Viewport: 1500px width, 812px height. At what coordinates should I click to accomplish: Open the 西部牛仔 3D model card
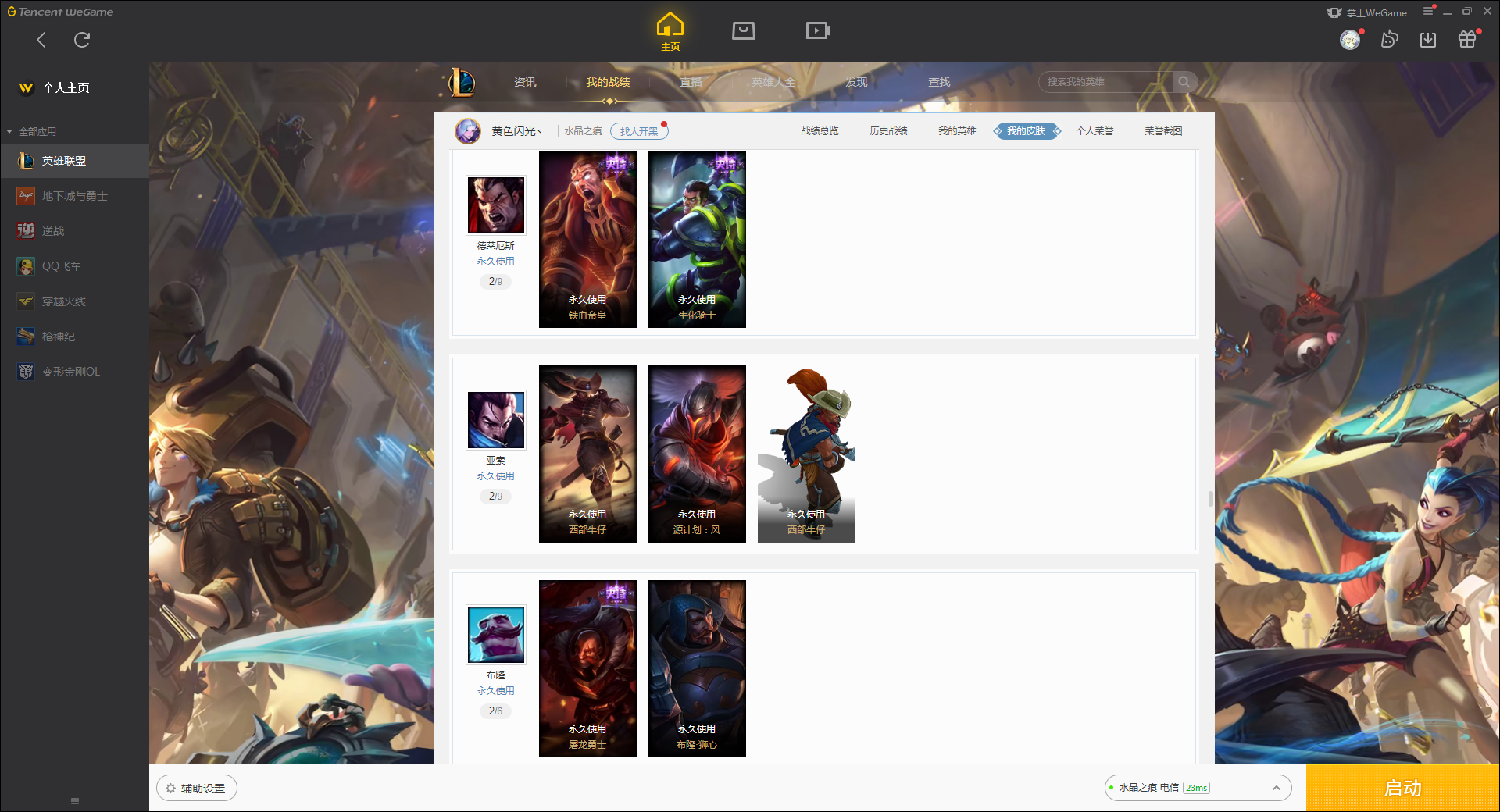tap(806, 454)
